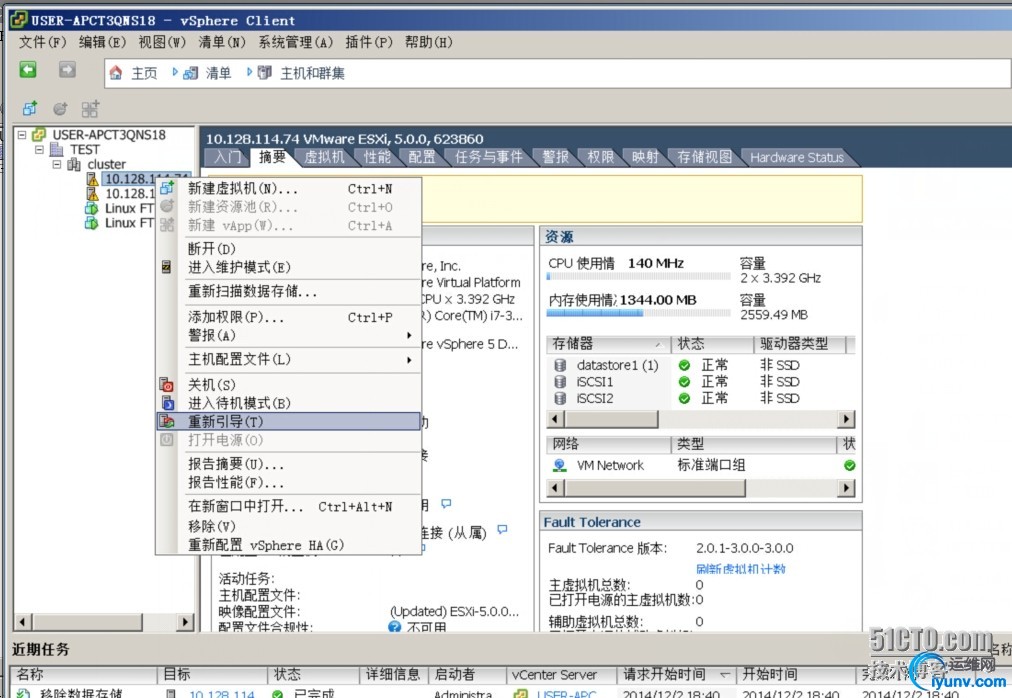Screen dimensions: 1012x698
Task: Click the green check icon for datastore1 status
Action: point(684,365)
